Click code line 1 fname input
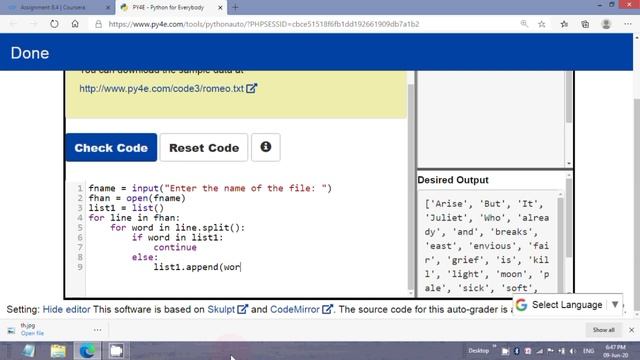 coord(210,188)
